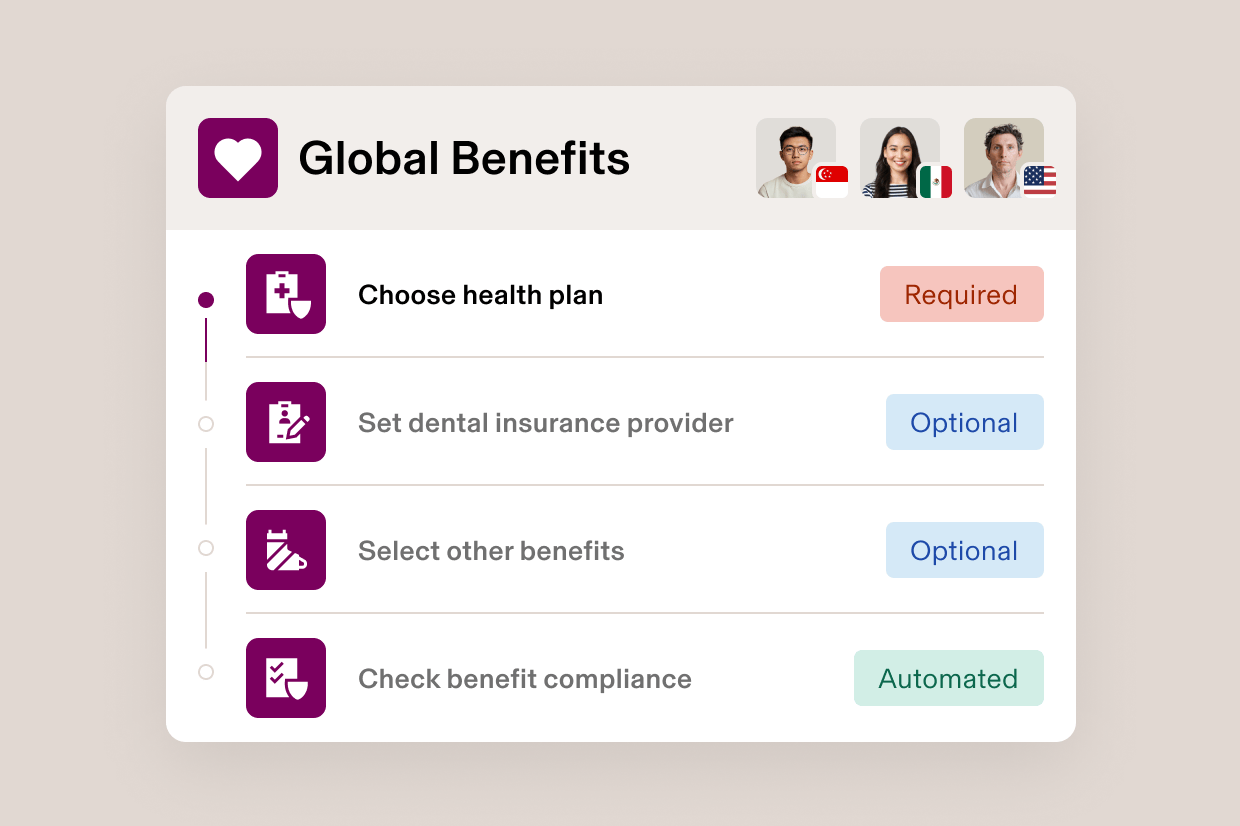The height and width of the screenshot is (826, 1240).
Task: Click the heart icon next to Global Benefits
Action: [237, 157]
